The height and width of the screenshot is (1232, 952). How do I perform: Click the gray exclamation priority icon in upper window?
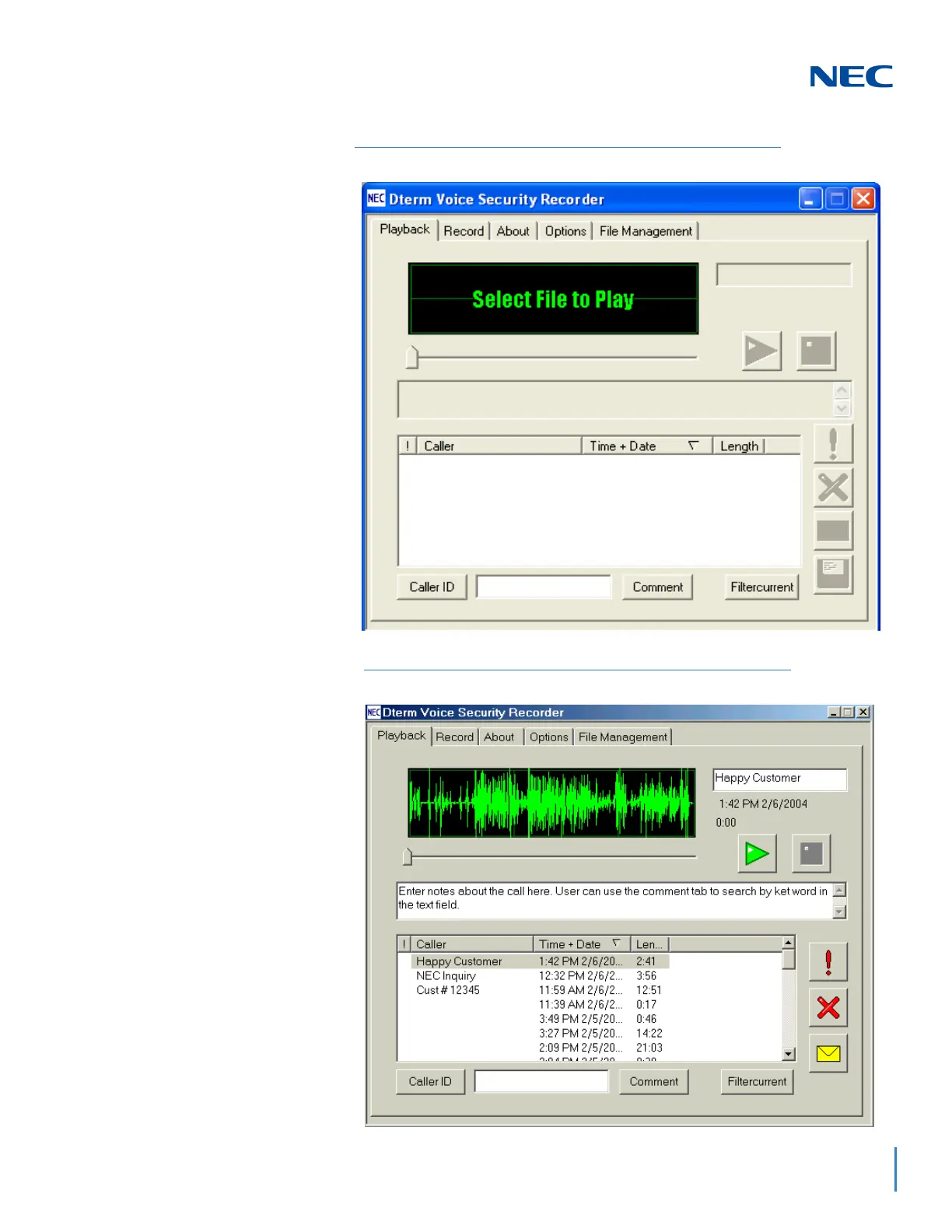point(833,444)
